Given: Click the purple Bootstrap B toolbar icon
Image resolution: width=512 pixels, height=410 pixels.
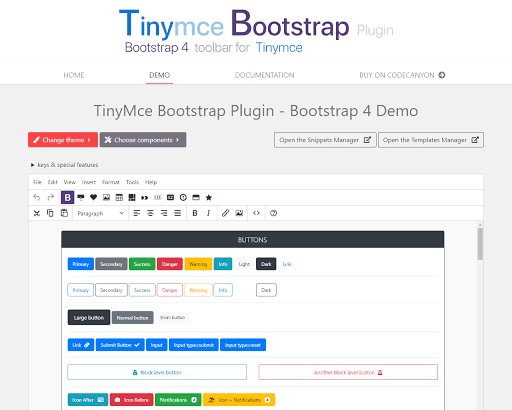Looking at the screenshot, I should (x=67, y=197).
